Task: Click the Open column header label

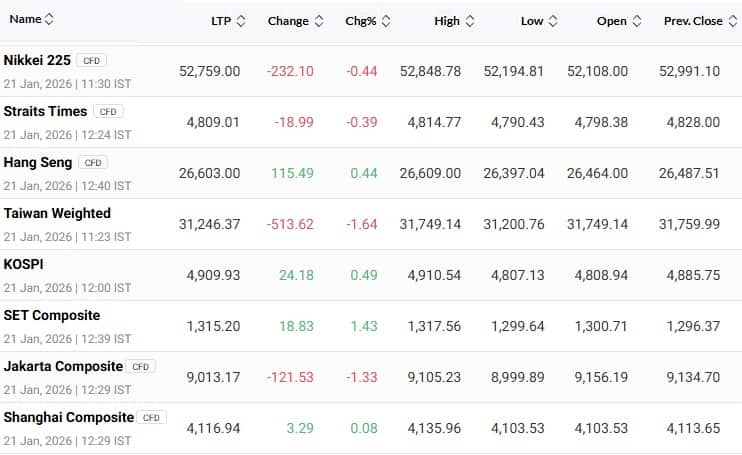Action: [611, 21]
